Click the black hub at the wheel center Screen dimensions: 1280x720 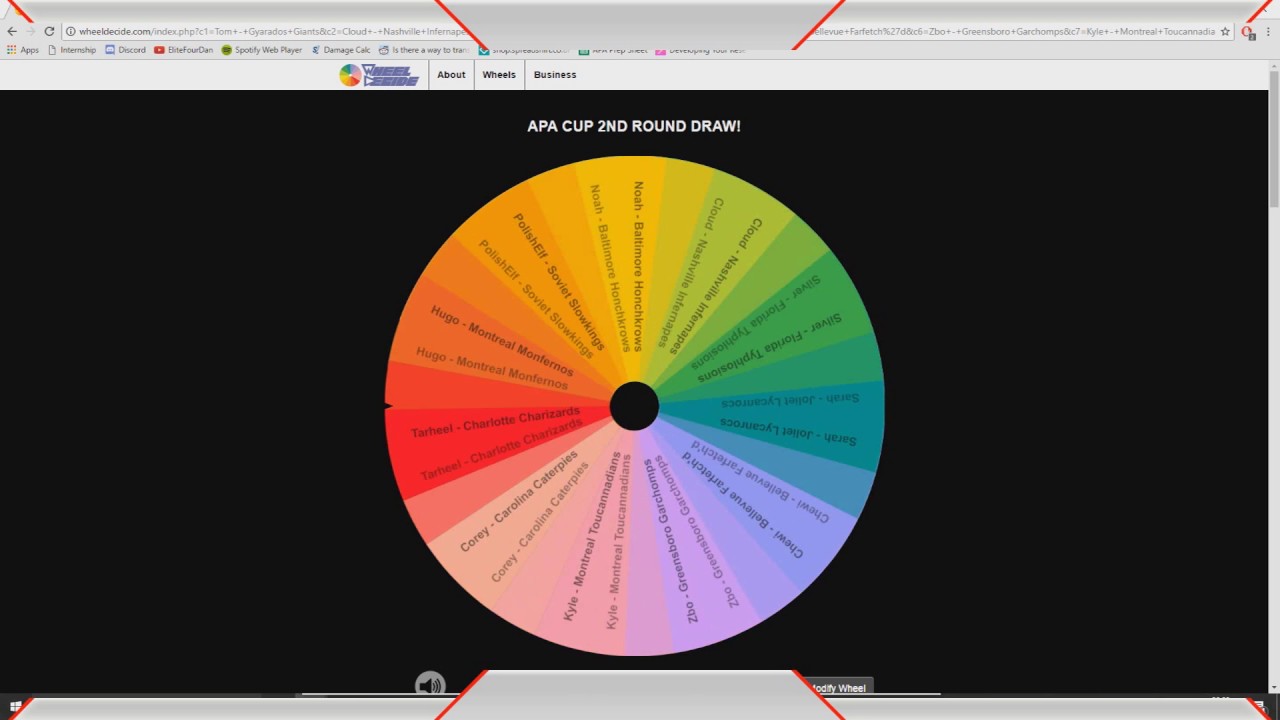click(x=634, y=406)
